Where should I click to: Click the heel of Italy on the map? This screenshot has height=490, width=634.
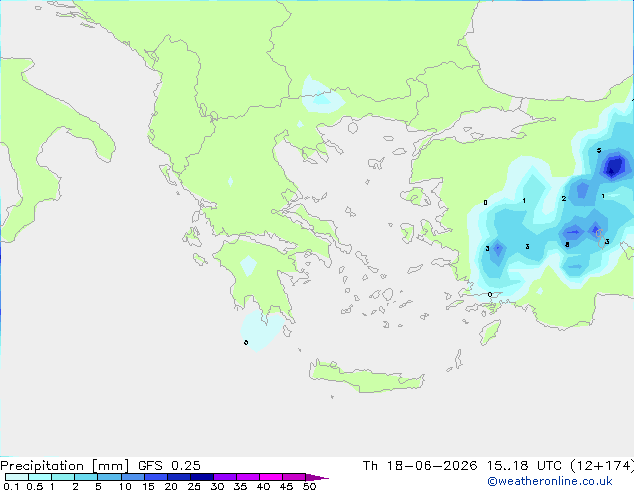104,148
